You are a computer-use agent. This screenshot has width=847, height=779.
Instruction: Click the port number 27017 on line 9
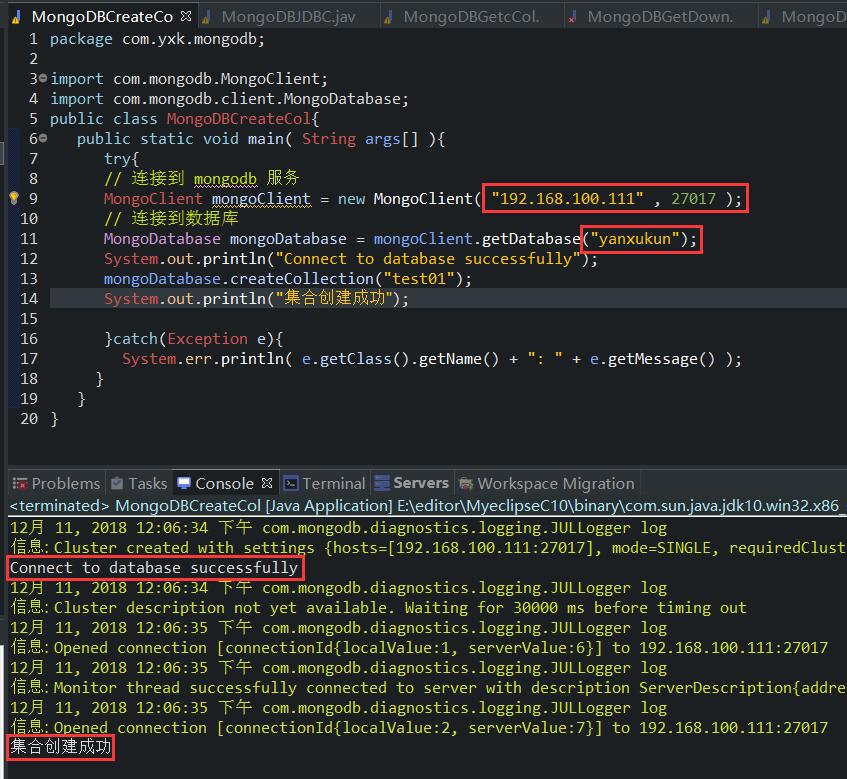[693, 198]
